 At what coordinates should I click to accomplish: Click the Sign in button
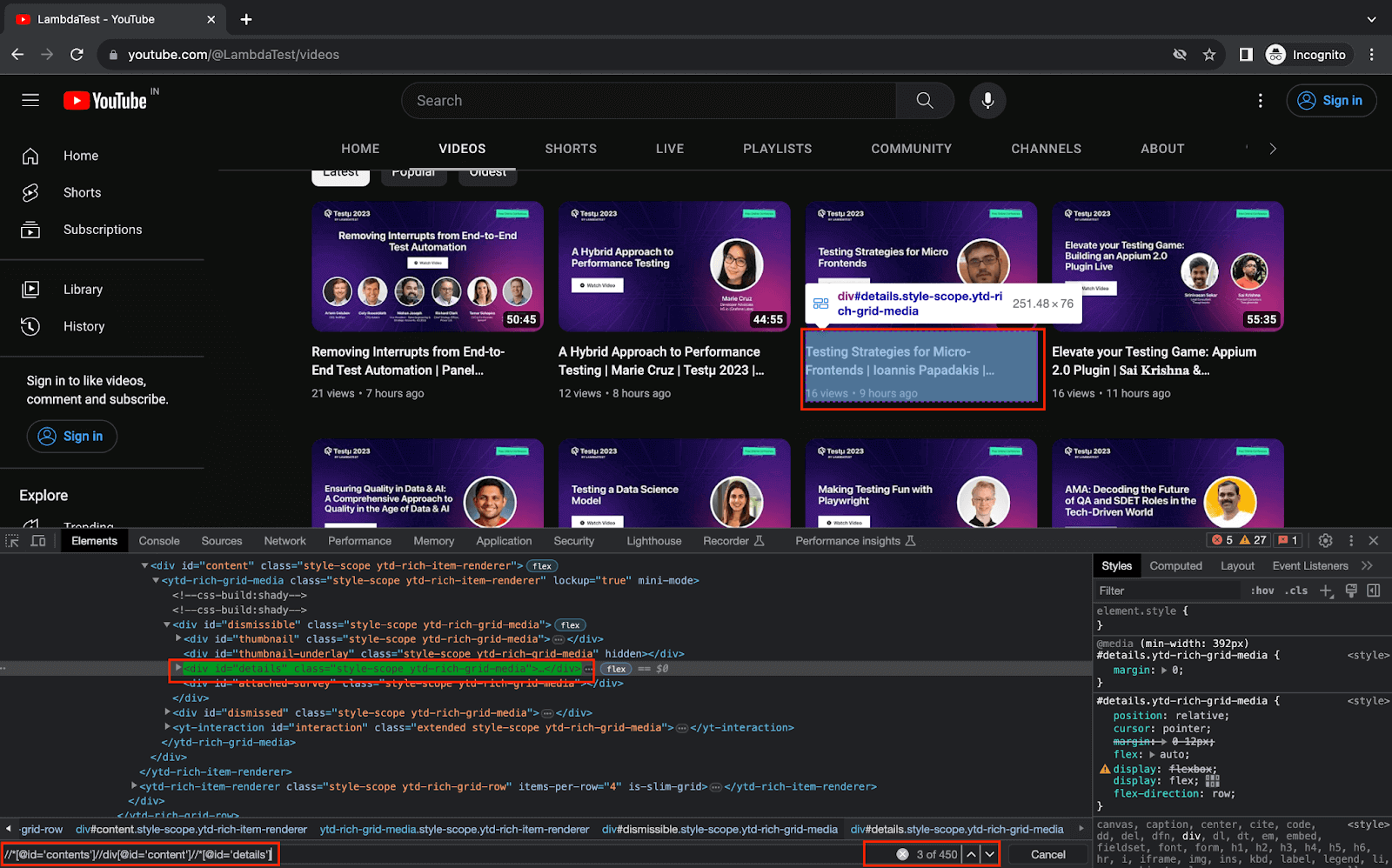1331,100
